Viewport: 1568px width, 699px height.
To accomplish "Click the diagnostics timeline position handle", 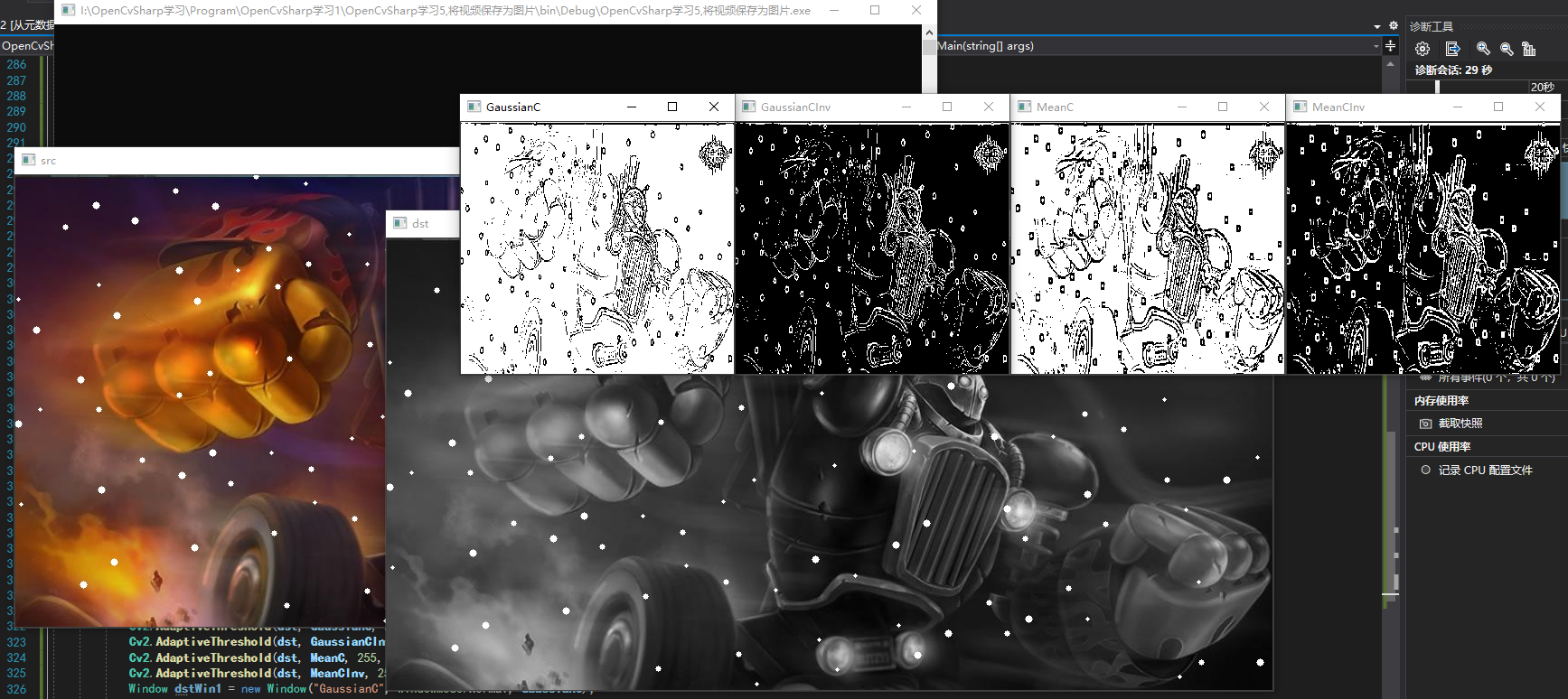I will pyautogui.click(x=1438, y=87).
